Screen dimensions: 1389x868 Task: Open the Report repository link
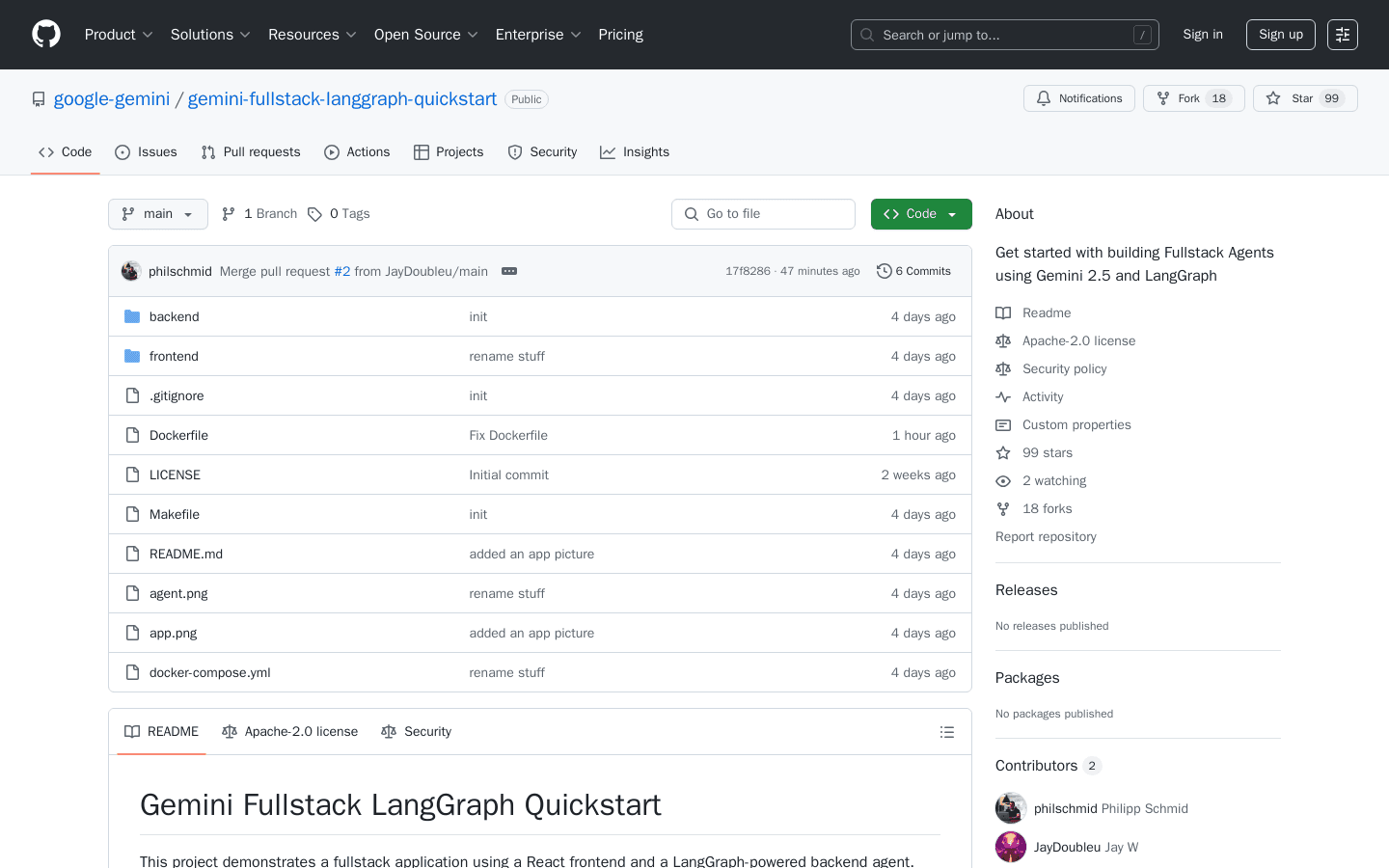pos(1046,536)
